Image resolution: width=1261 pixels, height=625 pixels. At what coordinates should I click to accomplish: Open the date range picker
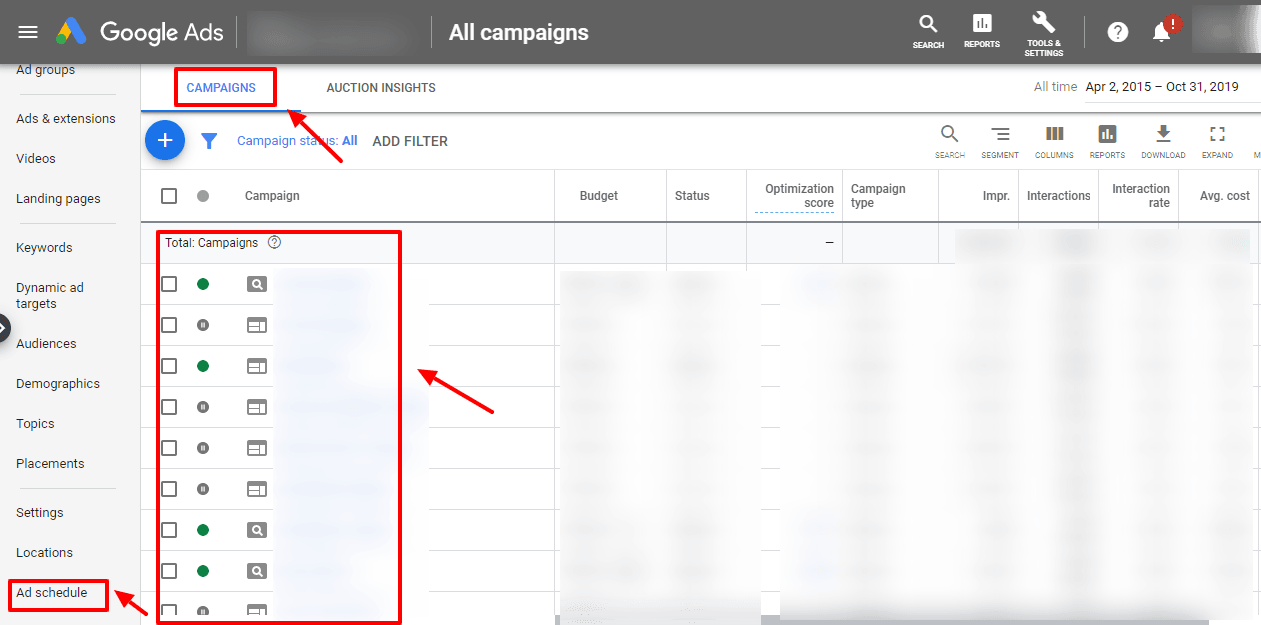(1161, 87)
